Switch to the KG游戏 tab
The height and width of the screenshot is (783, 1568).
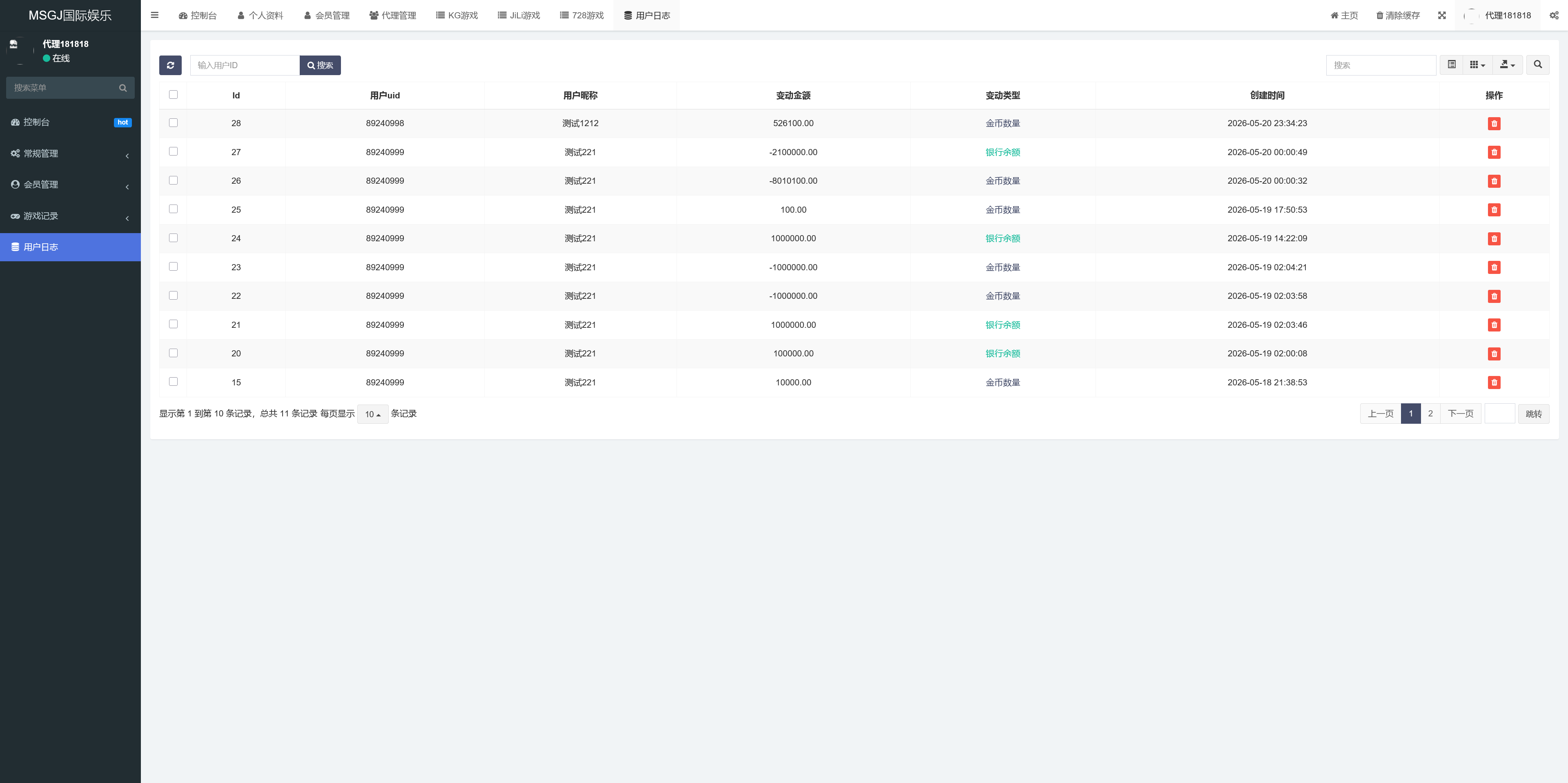pos(457,15)
